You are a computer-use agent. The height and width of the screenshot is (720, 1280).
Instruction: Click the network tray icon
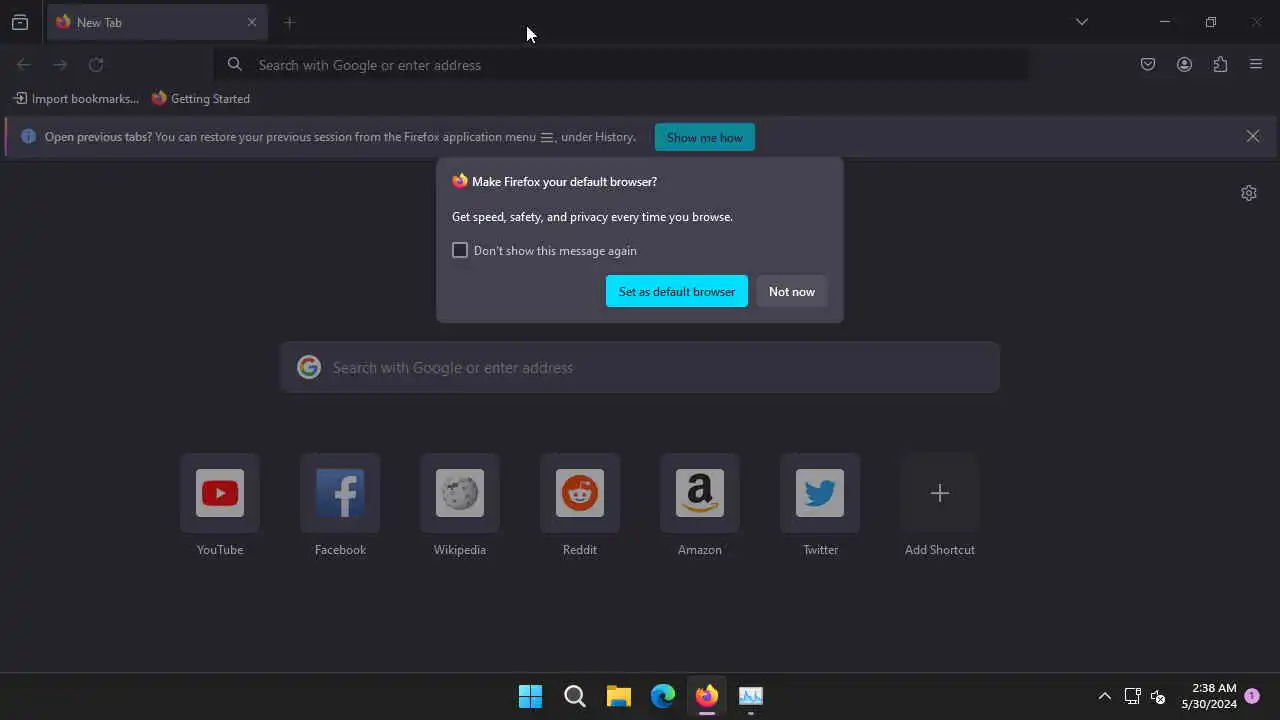point(1133,696)
